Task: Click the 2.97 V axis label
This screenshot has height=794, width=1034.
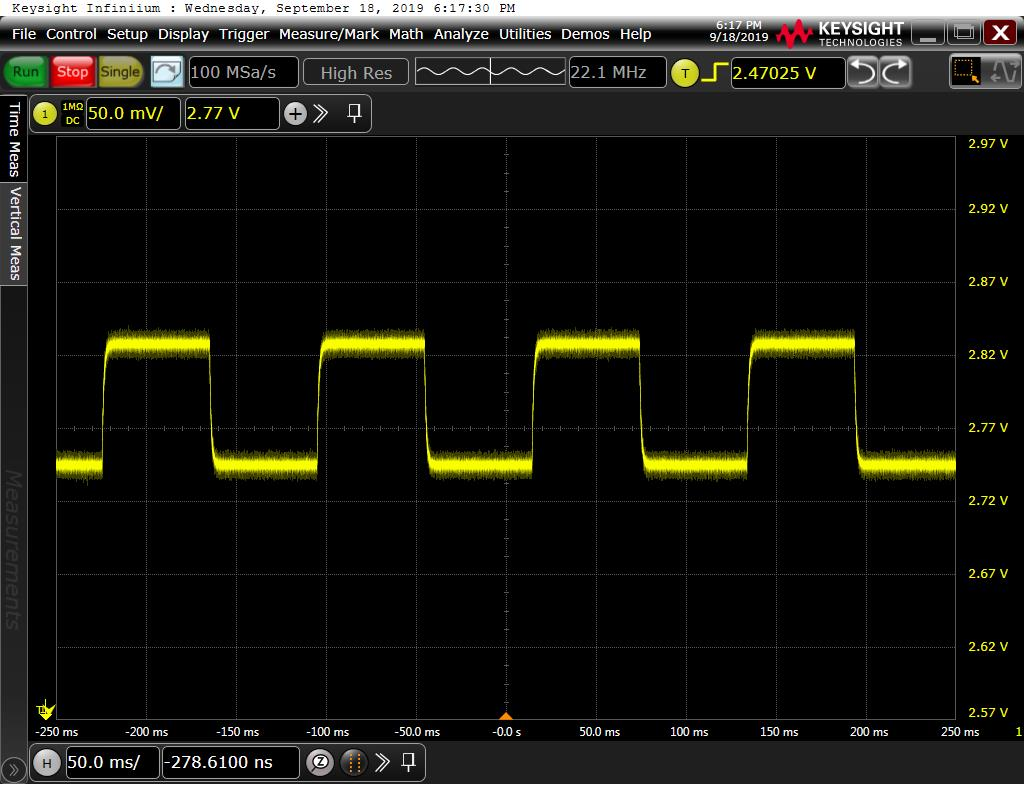Action: click(988, 144)
